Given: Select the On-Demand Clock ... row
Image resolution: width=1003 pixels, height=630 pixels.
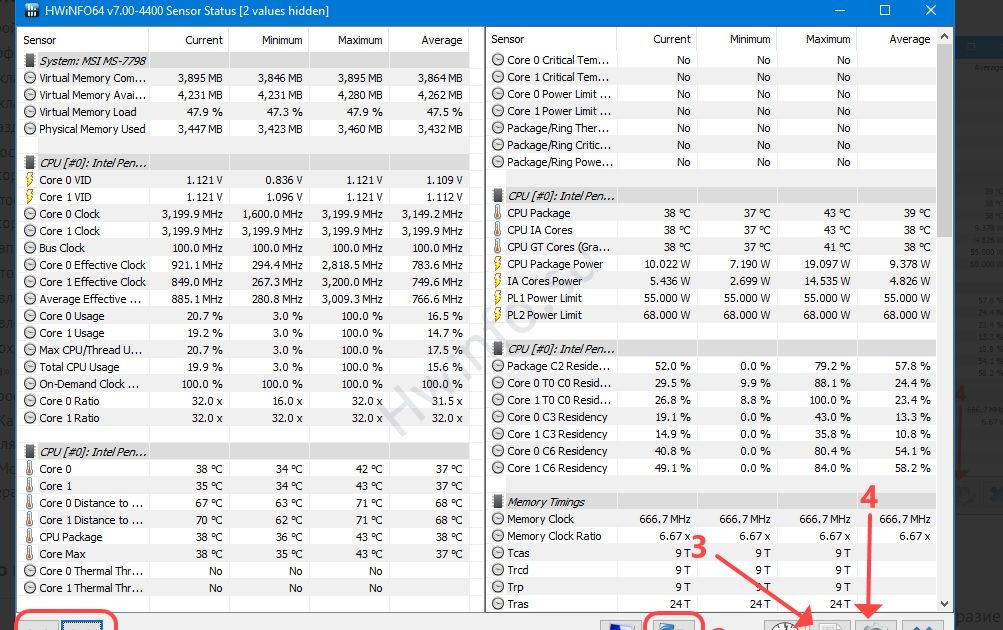Looking at the screenshot, I should pyautogui.click(x=246, y=384).
